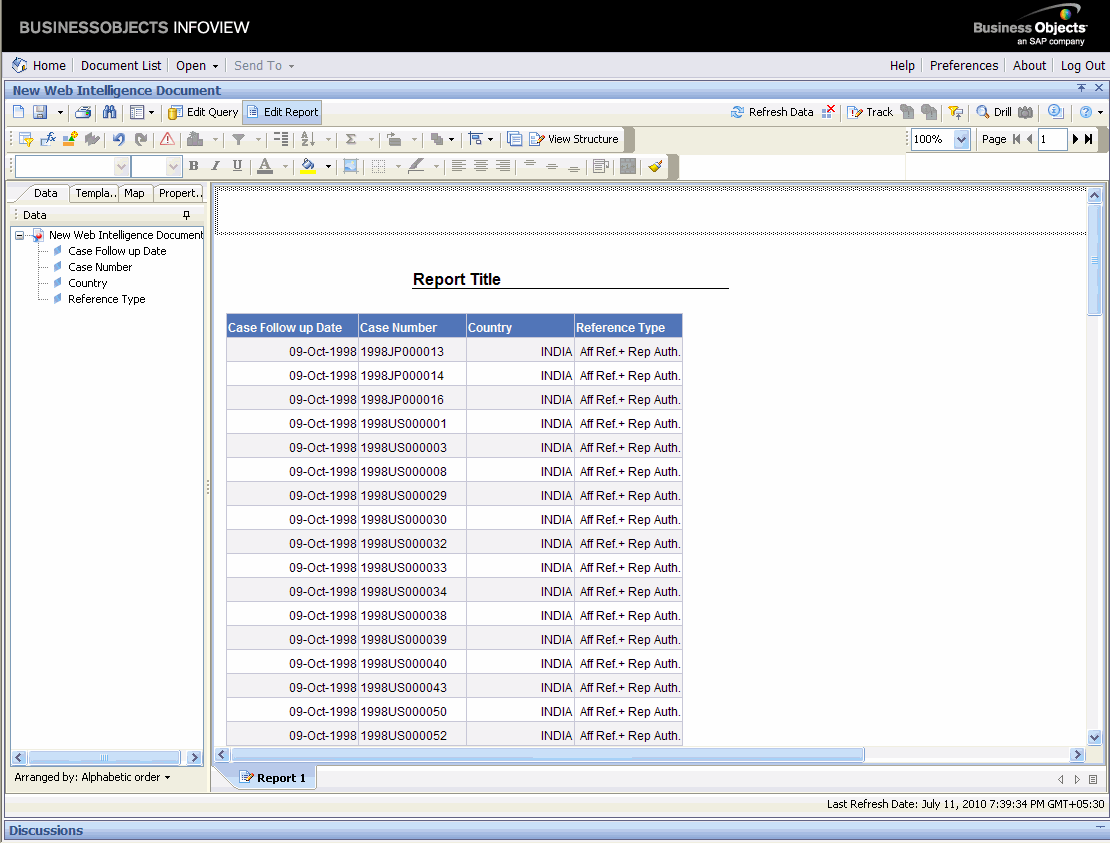Select Case Follow up Date object
The width and height of the screenshot is (1110, 844).
pyautogui.click(x=117, y=251)
